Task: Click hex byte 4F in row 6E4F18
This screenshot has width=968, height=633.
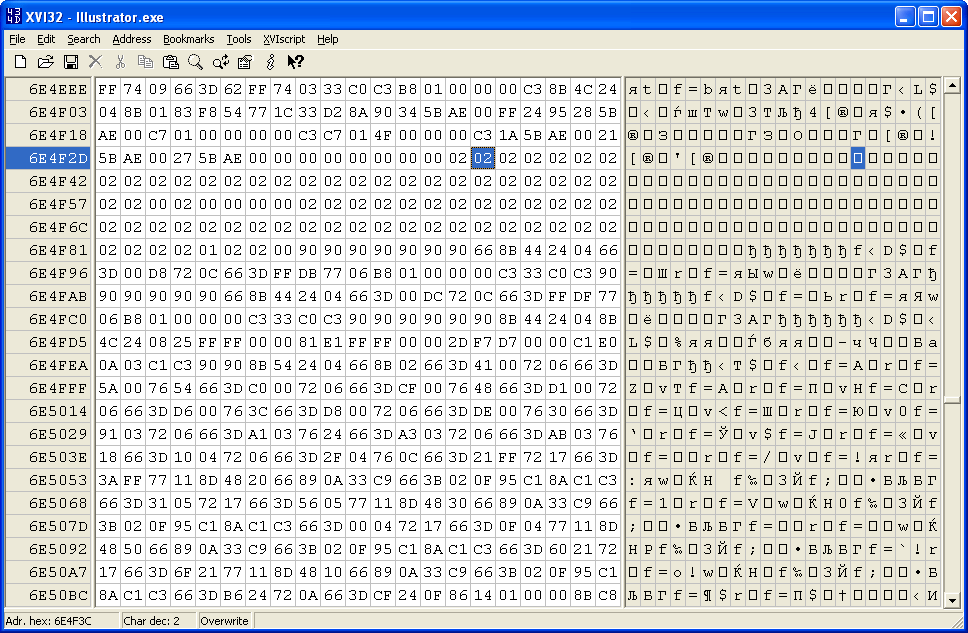Action: [x=383, y=135]
